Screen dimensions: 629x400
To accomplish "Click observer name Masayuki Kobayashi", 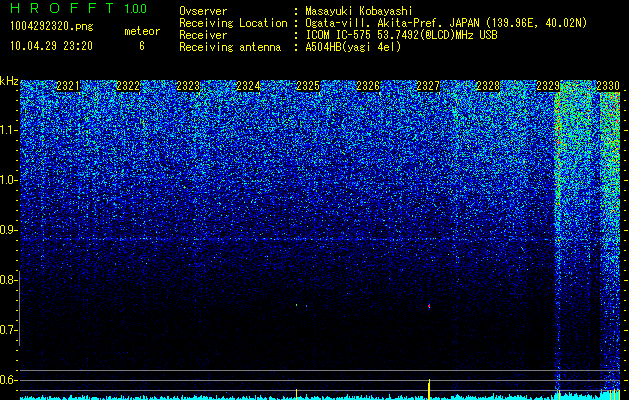I will coord(359,11).
